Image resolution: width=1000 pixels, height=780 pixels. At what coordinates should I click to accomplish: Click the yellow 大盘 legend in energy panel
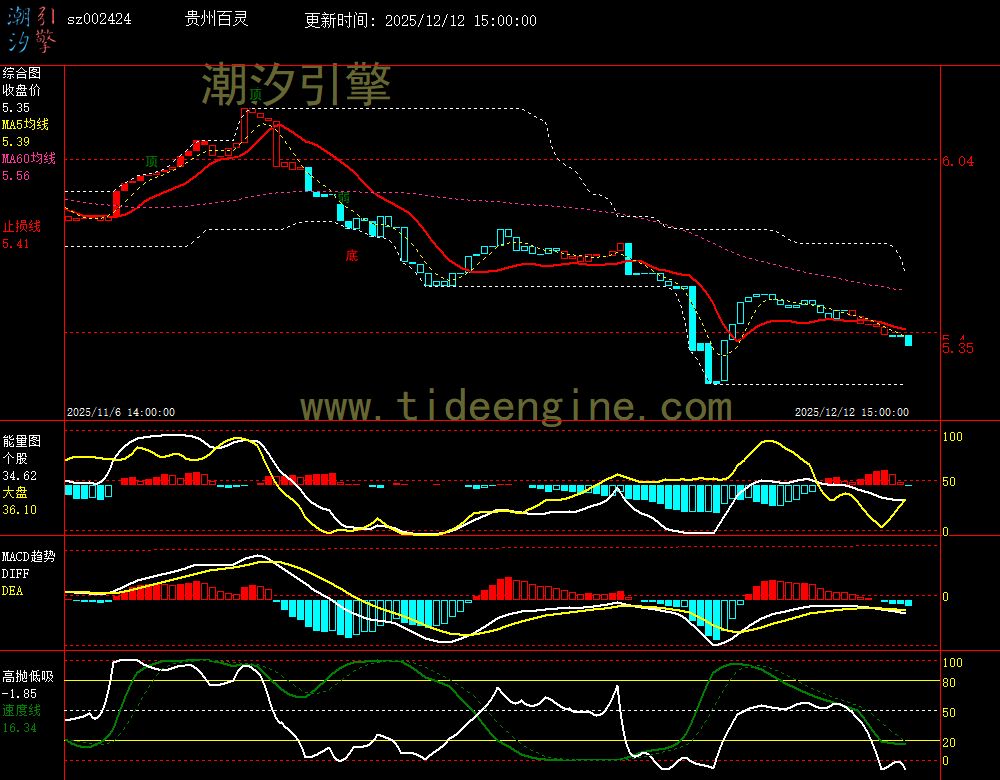pyautogui.click(x=15, y=493)
